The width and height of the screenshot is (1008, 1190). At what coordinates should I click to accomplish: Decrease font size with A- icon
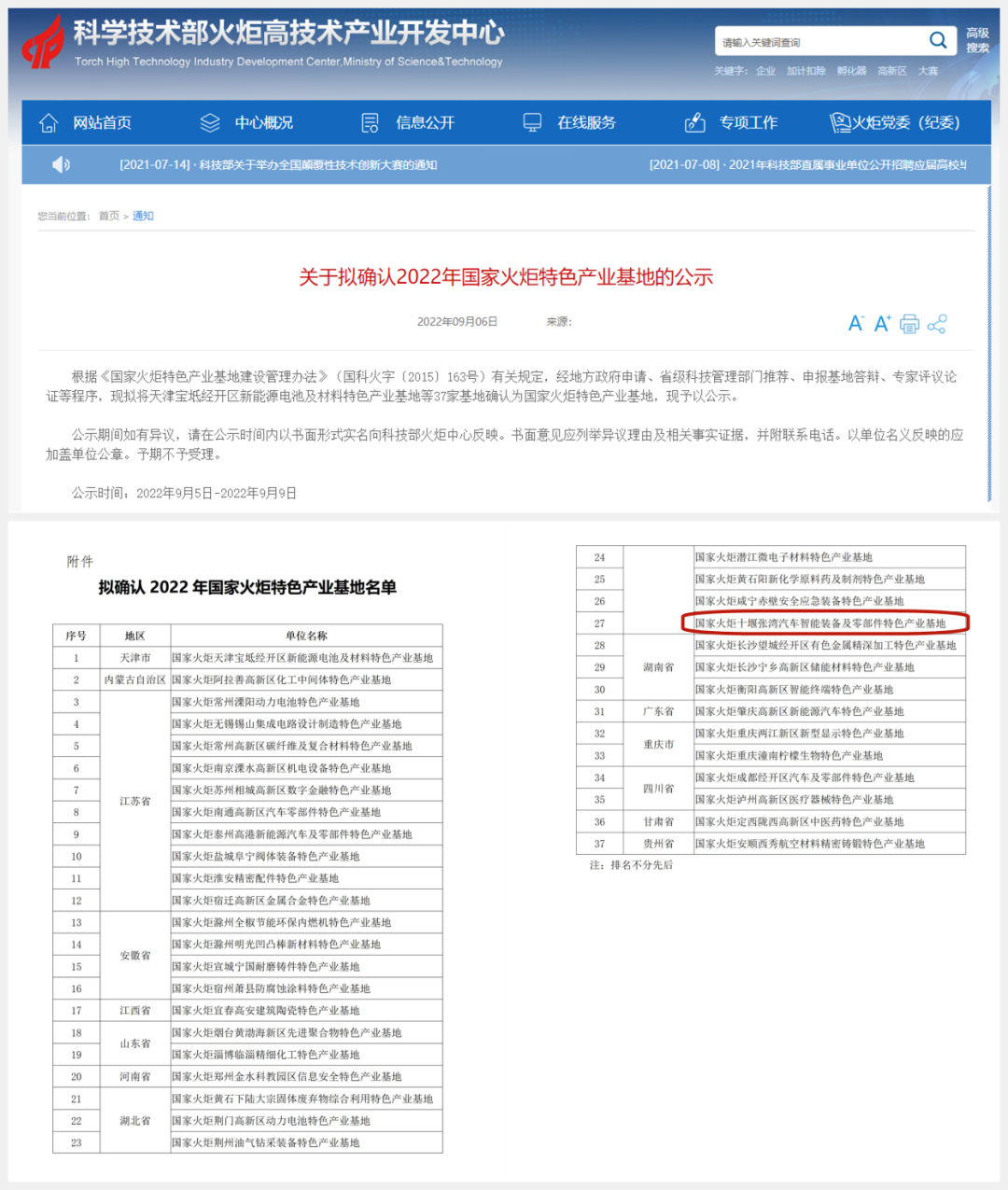tap(855, 324)
